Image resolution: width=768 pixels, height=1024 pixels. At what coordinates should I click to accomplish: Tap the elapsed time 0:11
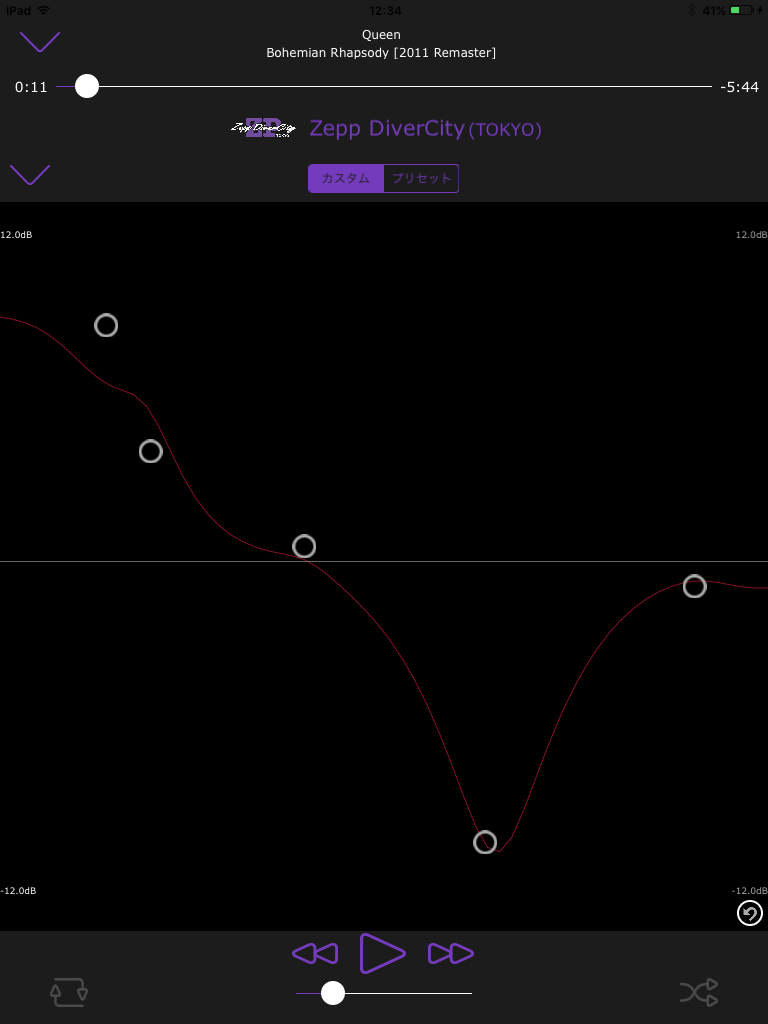coord(31,87)
